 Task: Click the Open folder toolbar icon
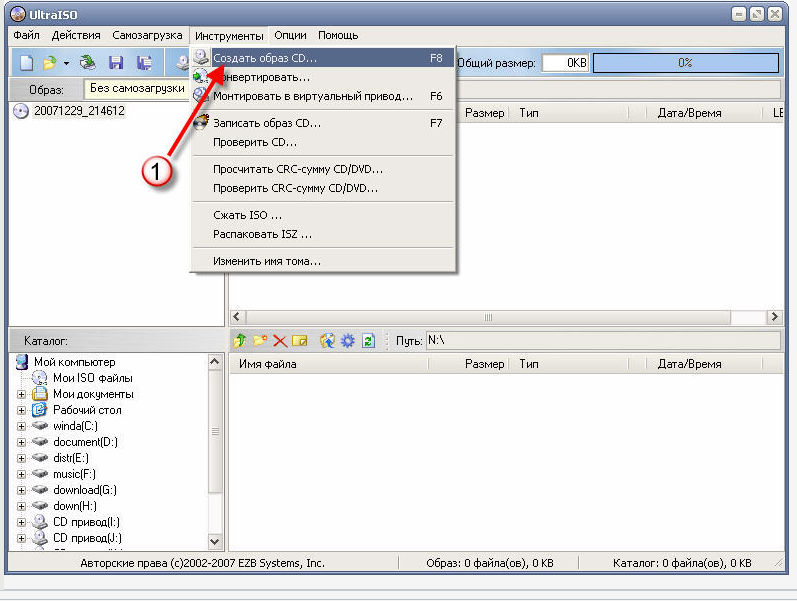click(49, 63)
